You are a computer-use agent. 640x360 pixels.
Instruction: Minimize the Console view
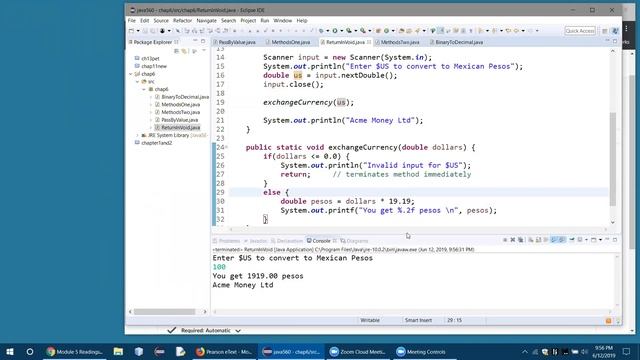pos(607,240)
